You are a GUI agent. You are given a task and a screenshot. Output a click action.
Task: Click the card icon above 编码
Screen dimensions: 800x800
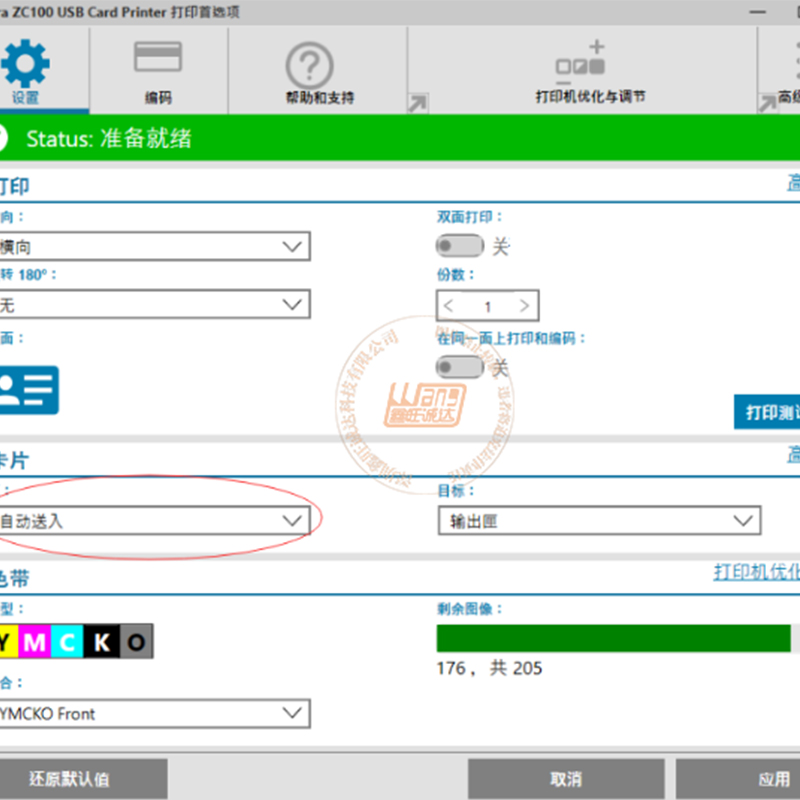(158, 56)
